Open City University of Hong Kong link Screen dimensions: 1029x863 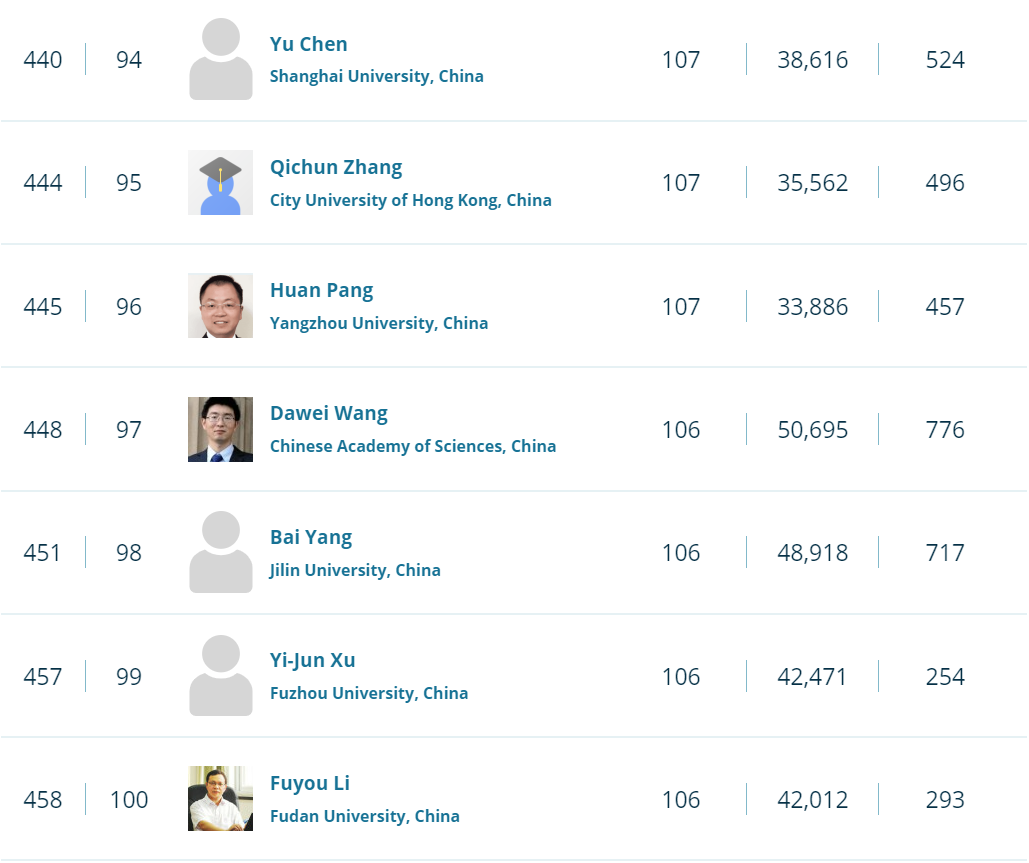pos(410,200)
